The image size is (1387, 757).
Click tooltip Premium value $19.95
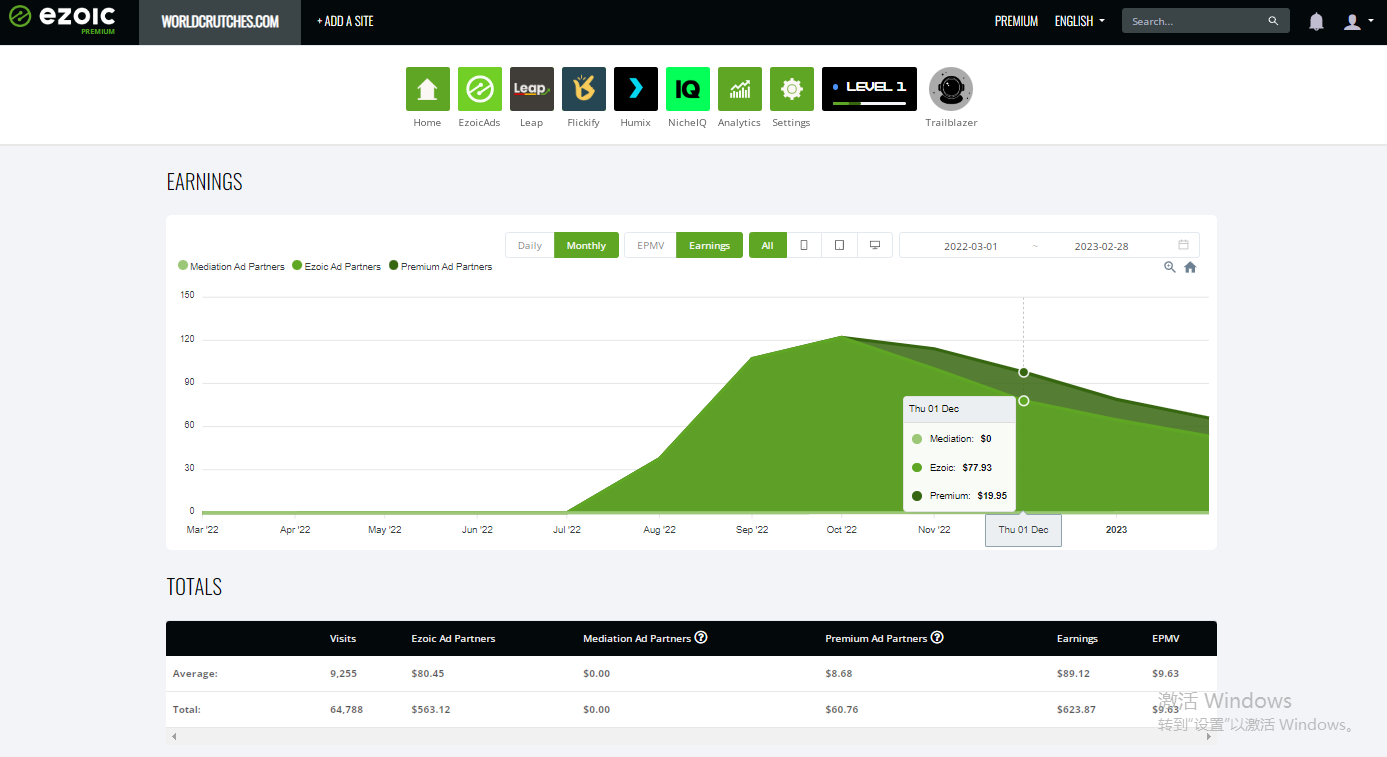[992, 495]
